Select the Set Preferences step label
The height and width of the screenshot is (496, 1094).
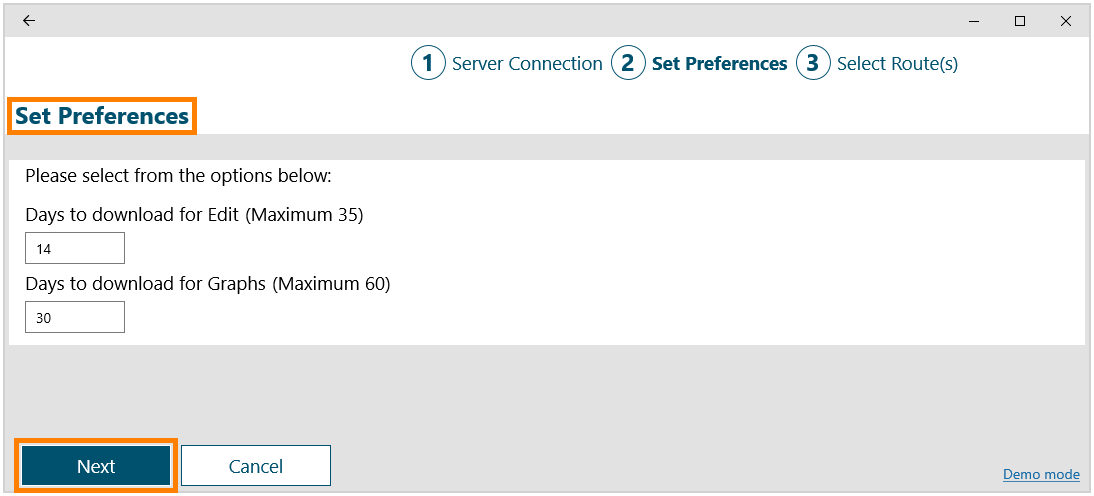click(719, 64)
